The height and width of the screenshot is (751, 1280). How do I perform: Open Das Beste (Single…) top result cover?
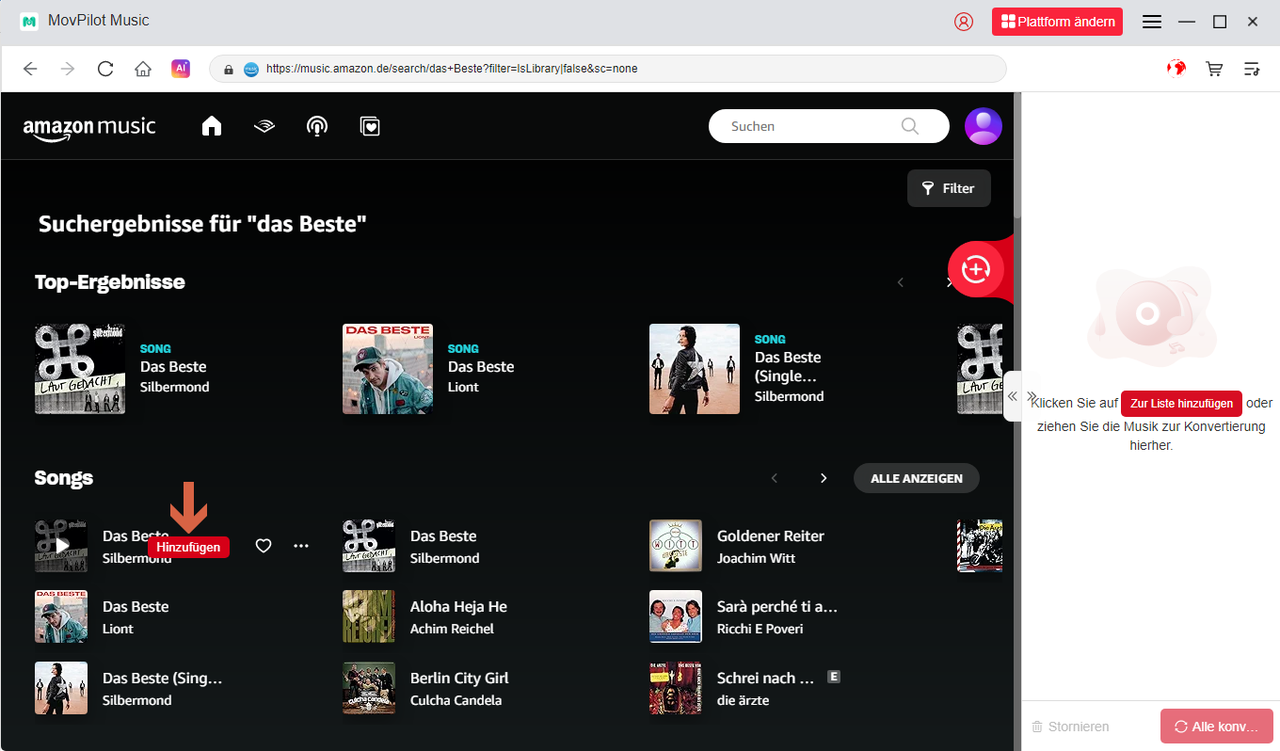pos(695,369)
